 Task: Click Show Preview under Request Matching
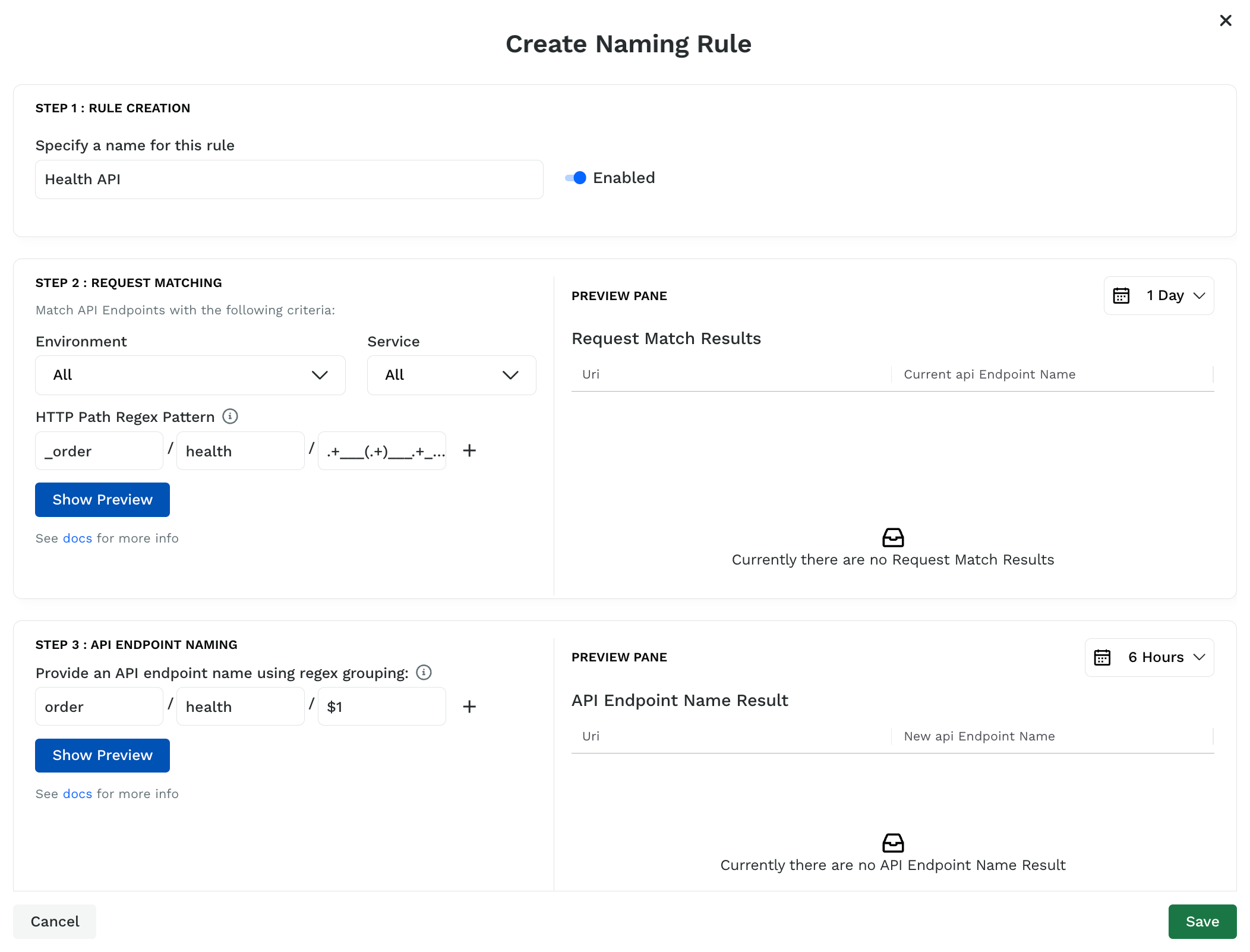click(x=102, y=500)
